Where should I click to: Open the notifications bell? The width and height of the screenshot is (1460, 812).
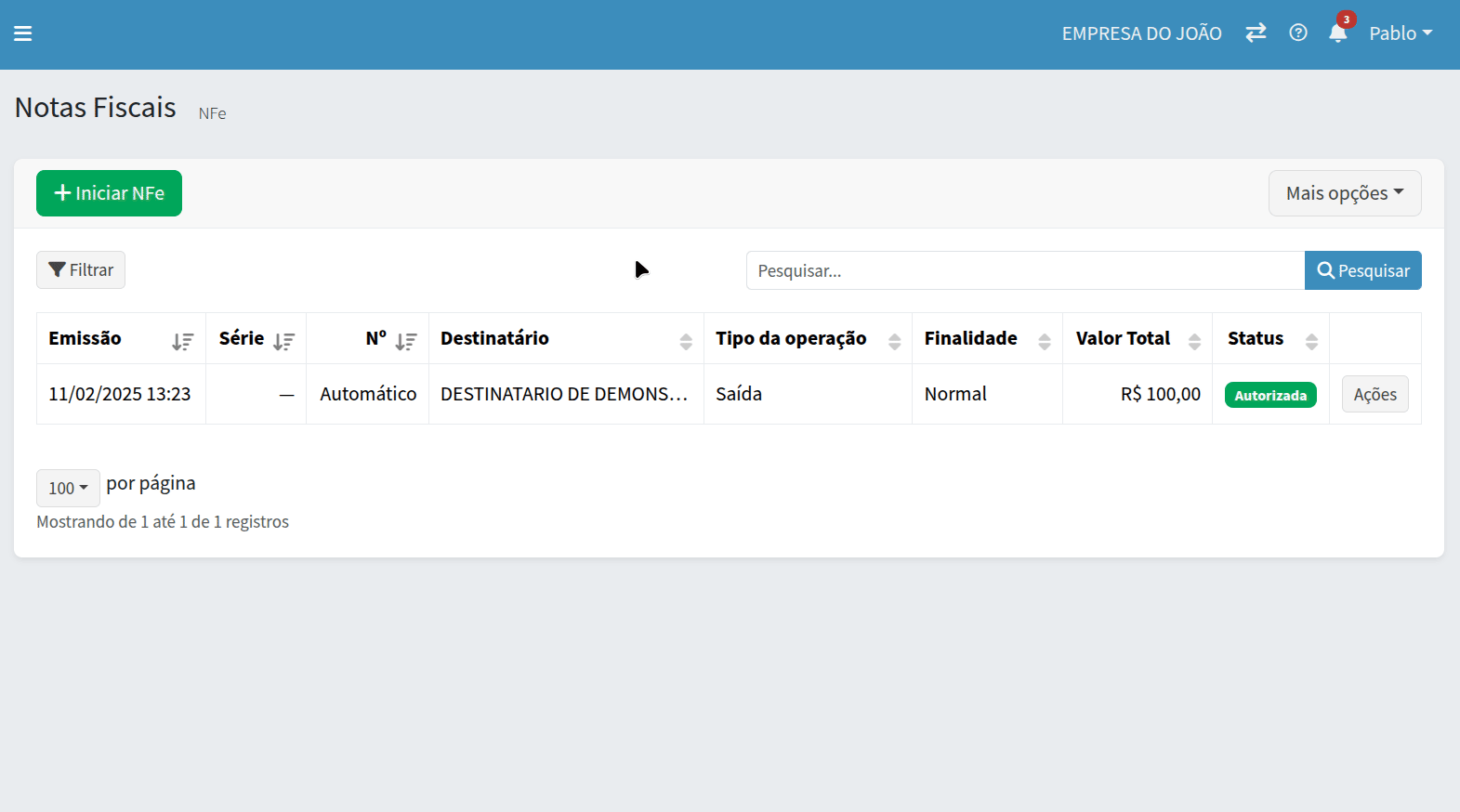click(1337, 34)
